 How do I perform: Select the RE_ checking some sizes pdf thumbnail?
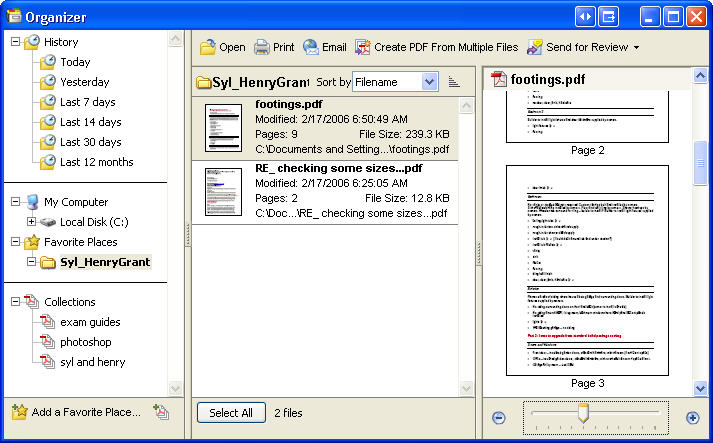point(224,192)
